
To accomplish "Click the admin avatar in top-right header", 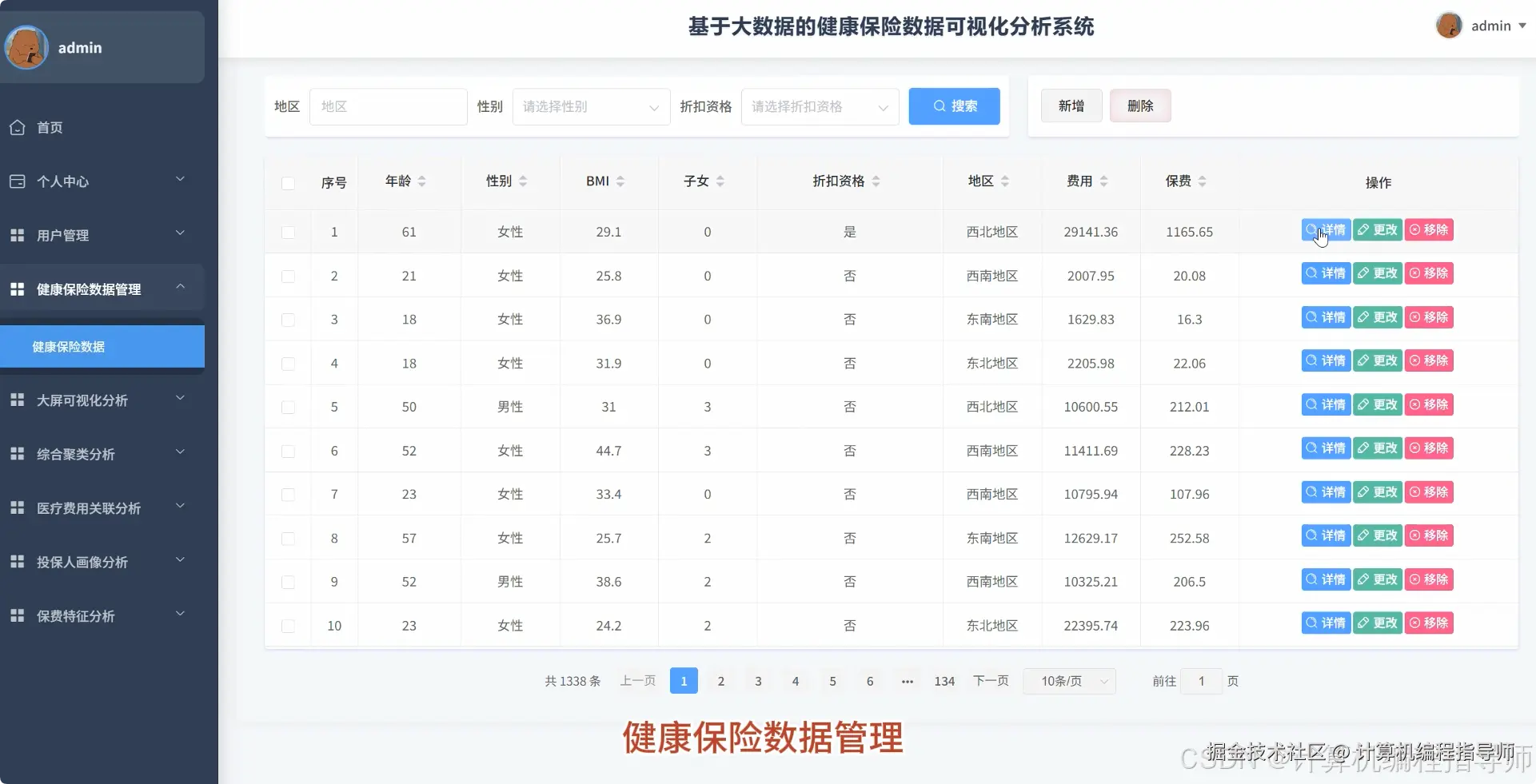I will click(1449, 26).
